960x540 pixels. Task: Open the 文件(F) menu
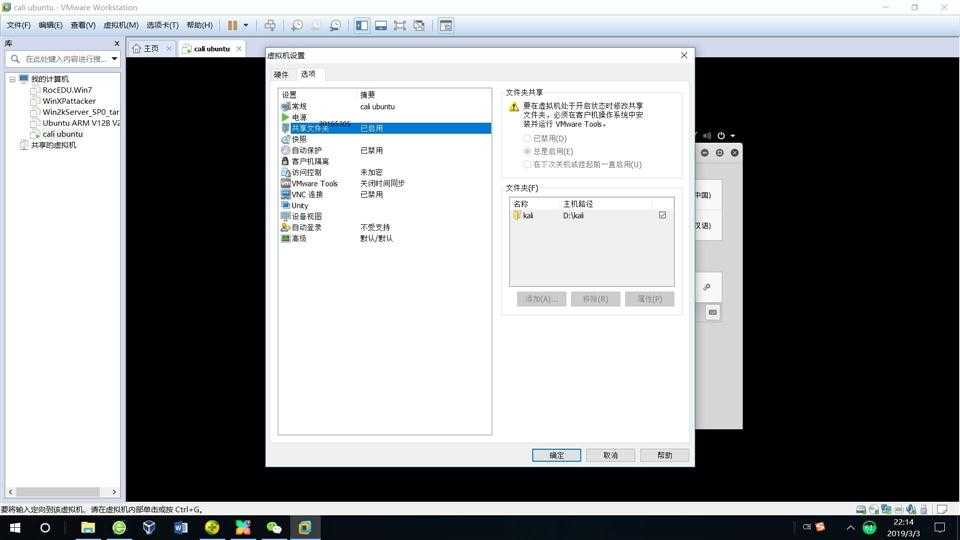click(x=18, y=25)
